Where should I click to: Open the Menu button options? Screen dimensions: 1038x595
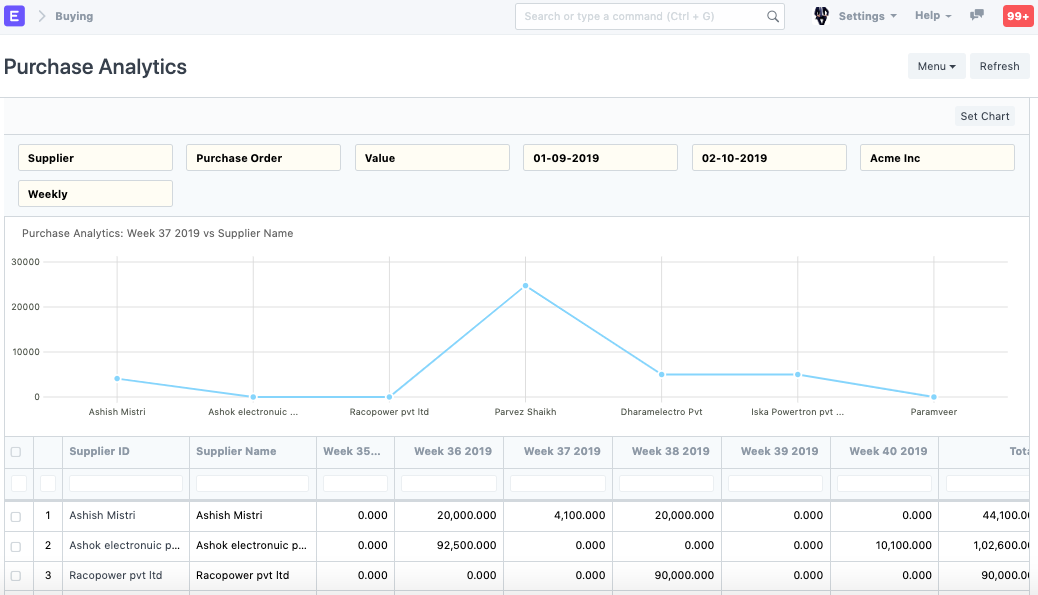(936, 66)
